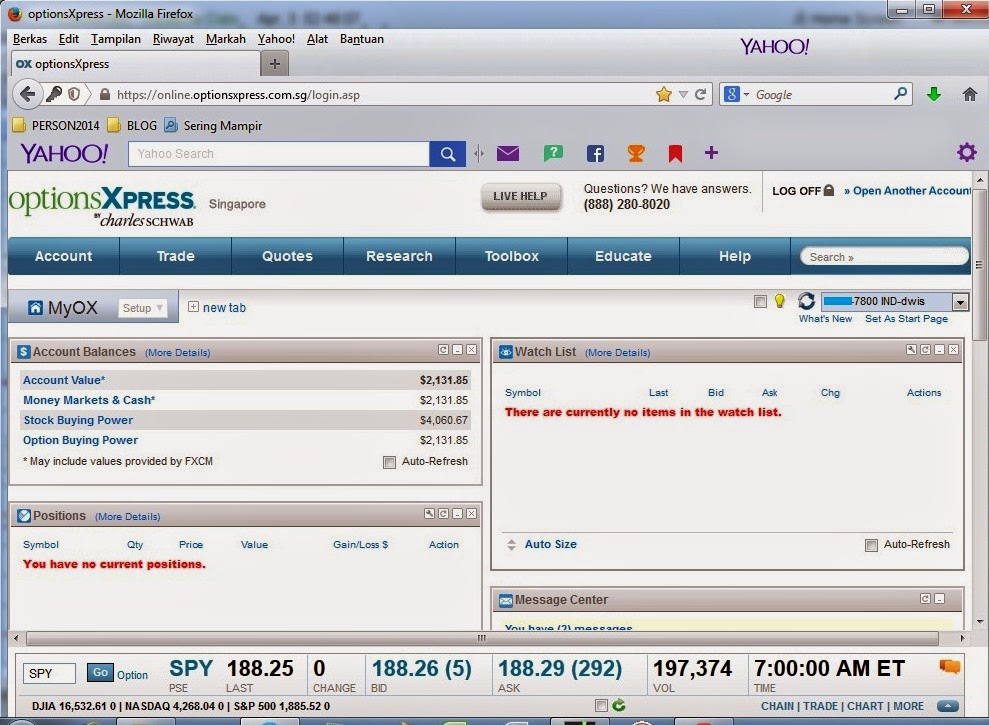Tick the checkbox left of the light bulb
Viewport: 989px width, 725px height.
[760, 302]
